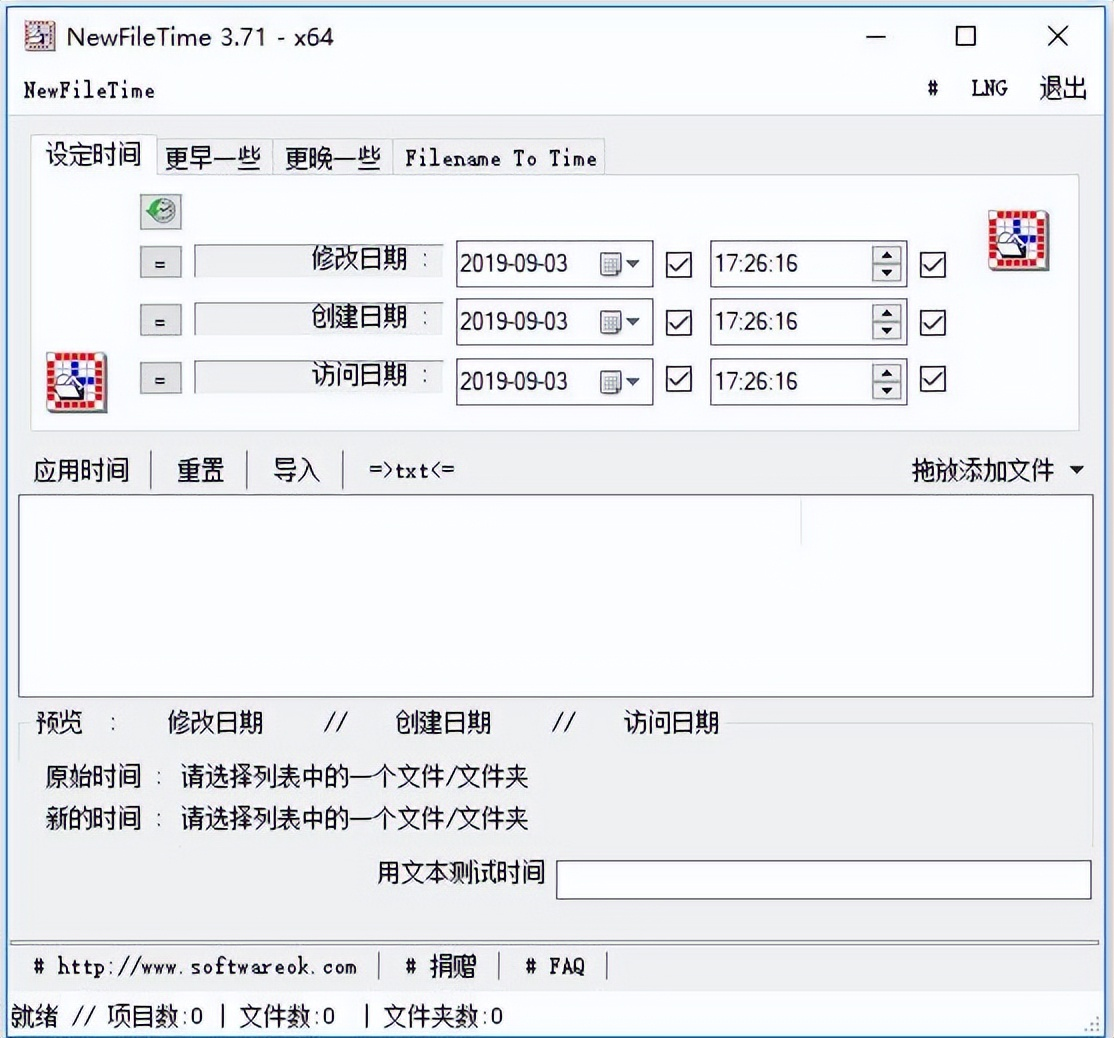Click inside the empty file list area
The height and width of the screenshot is (1038, 1114).
[556, 595]
